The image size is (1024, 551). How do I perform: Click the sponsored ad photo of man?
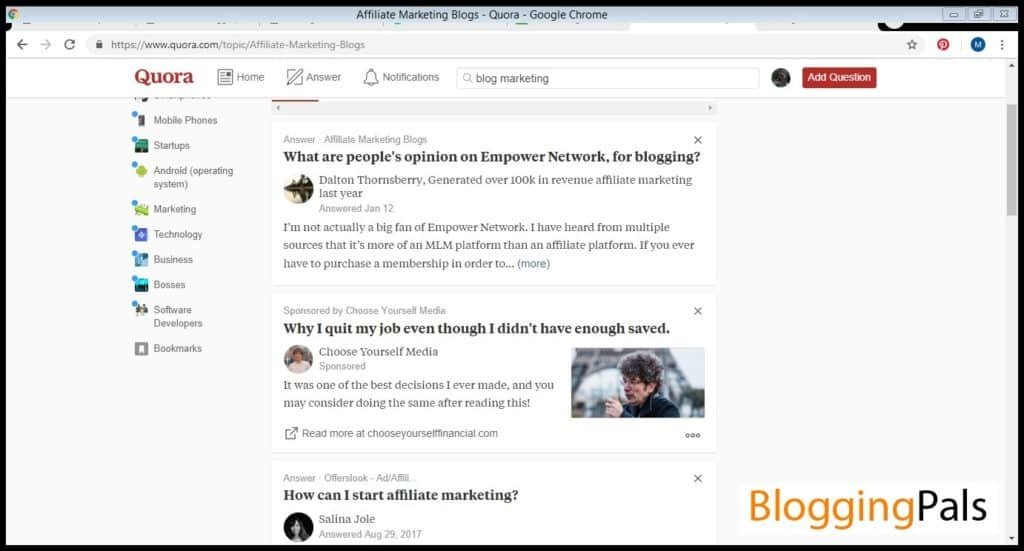point(637,383)
